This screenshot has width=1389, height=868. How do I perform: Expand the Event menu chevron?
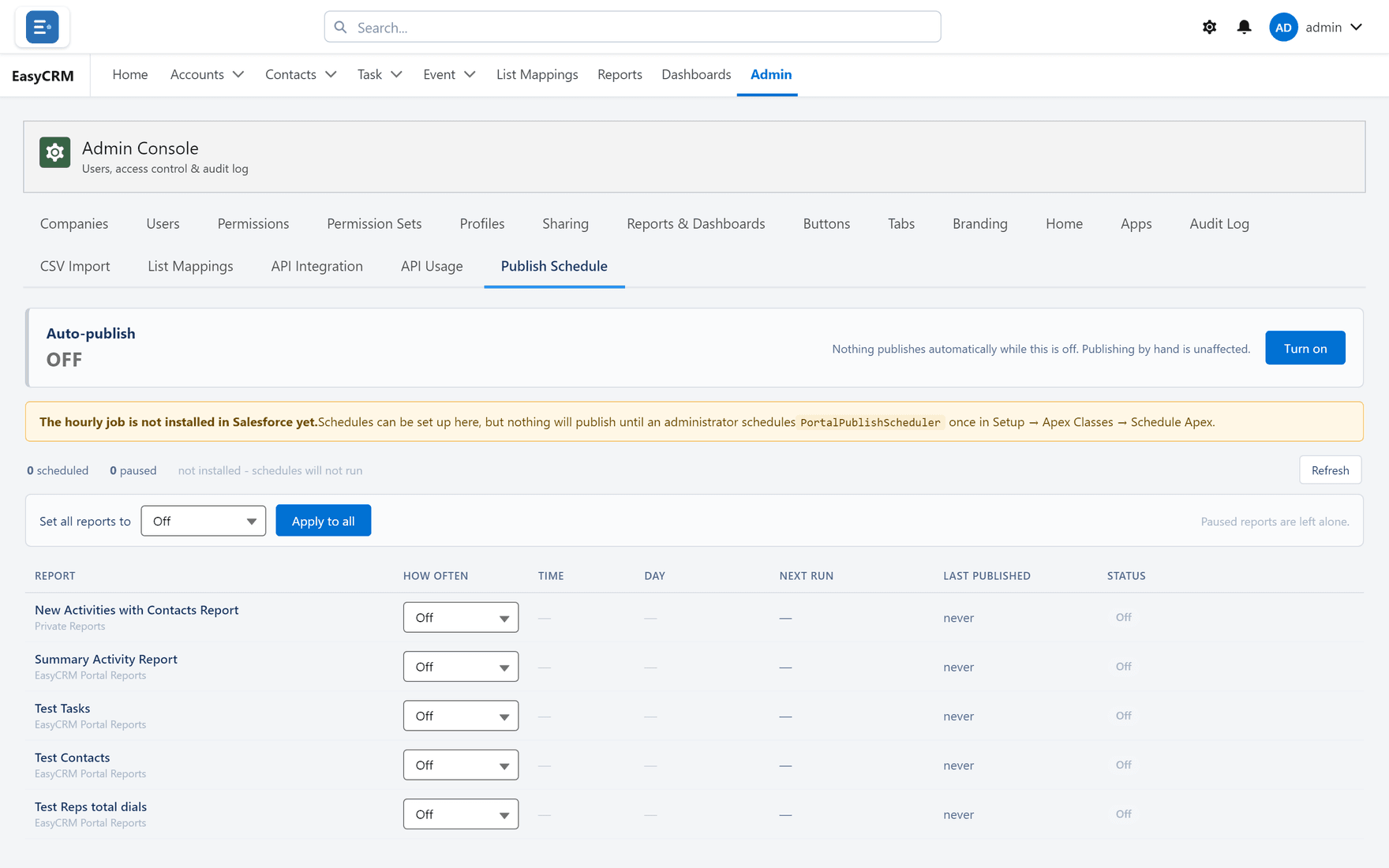coord(470,74)
